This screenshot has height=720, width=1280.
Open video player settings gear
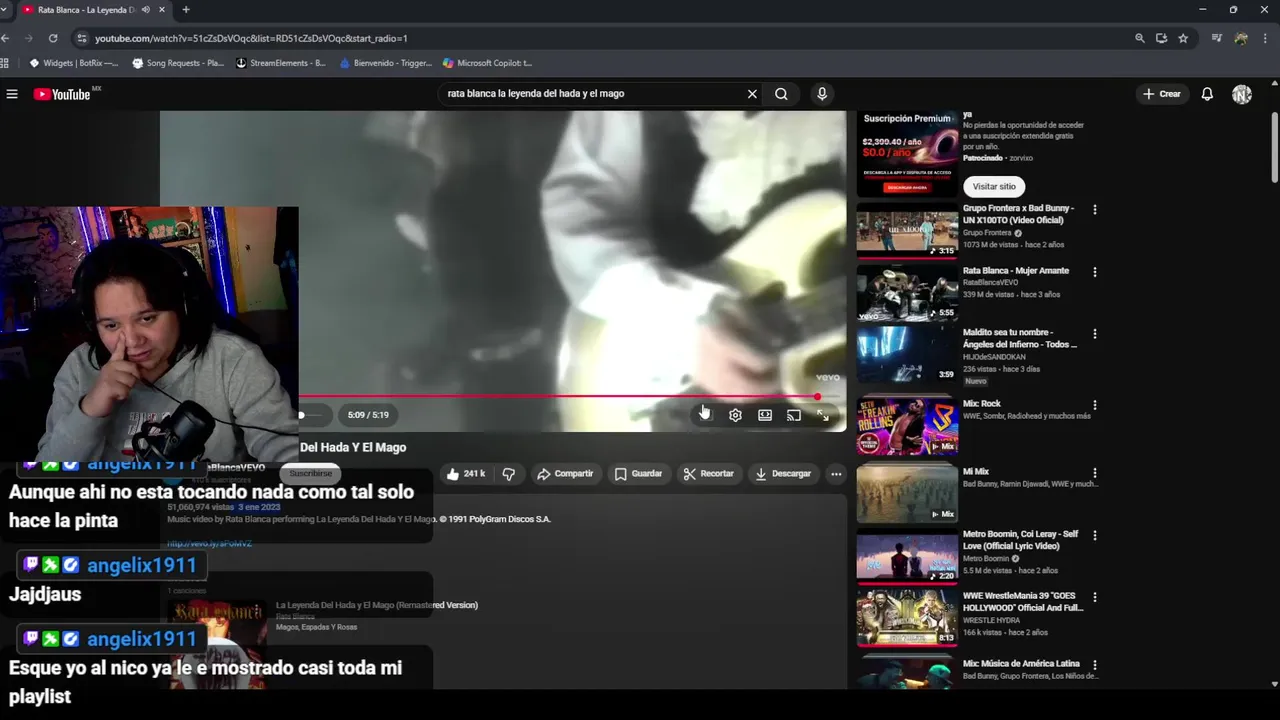pos(735,415)
